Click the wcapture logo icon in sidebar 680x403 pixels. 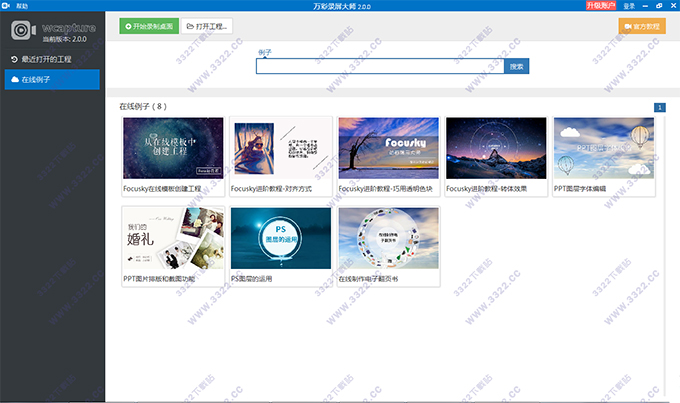pos(23,30)
